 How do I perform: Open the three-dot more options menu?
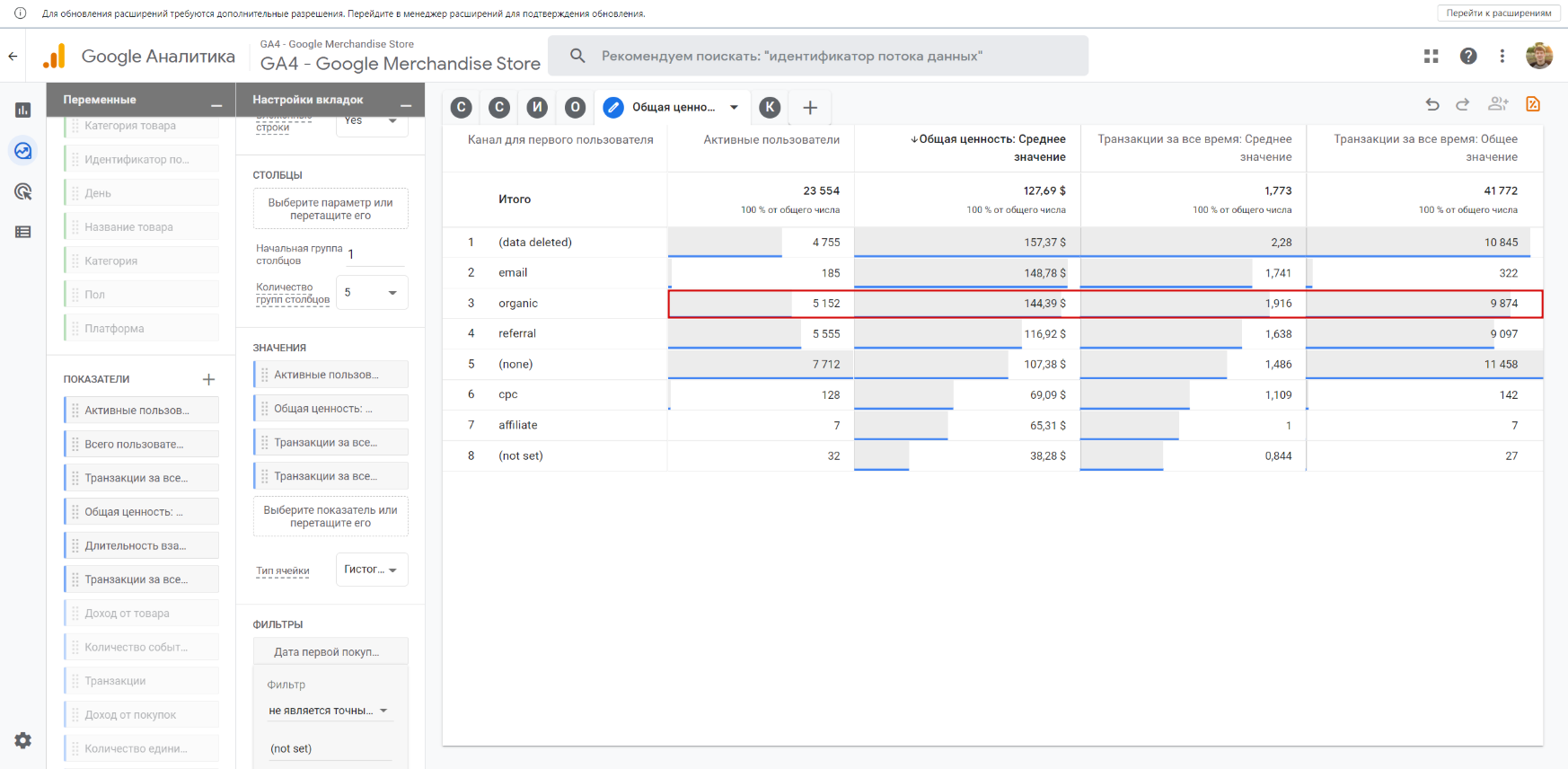1502,56
